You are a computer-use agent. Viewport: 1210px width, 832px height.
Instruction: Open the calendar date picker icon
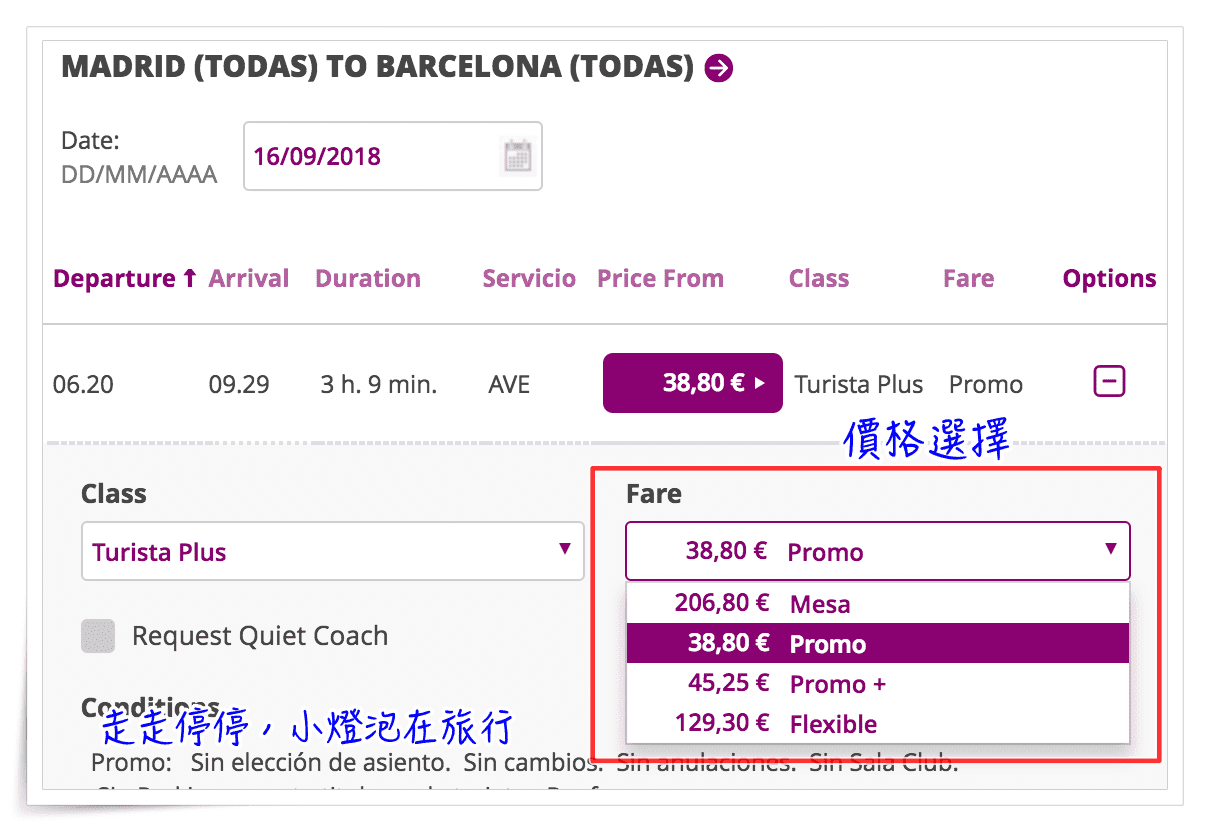[517, 156]
